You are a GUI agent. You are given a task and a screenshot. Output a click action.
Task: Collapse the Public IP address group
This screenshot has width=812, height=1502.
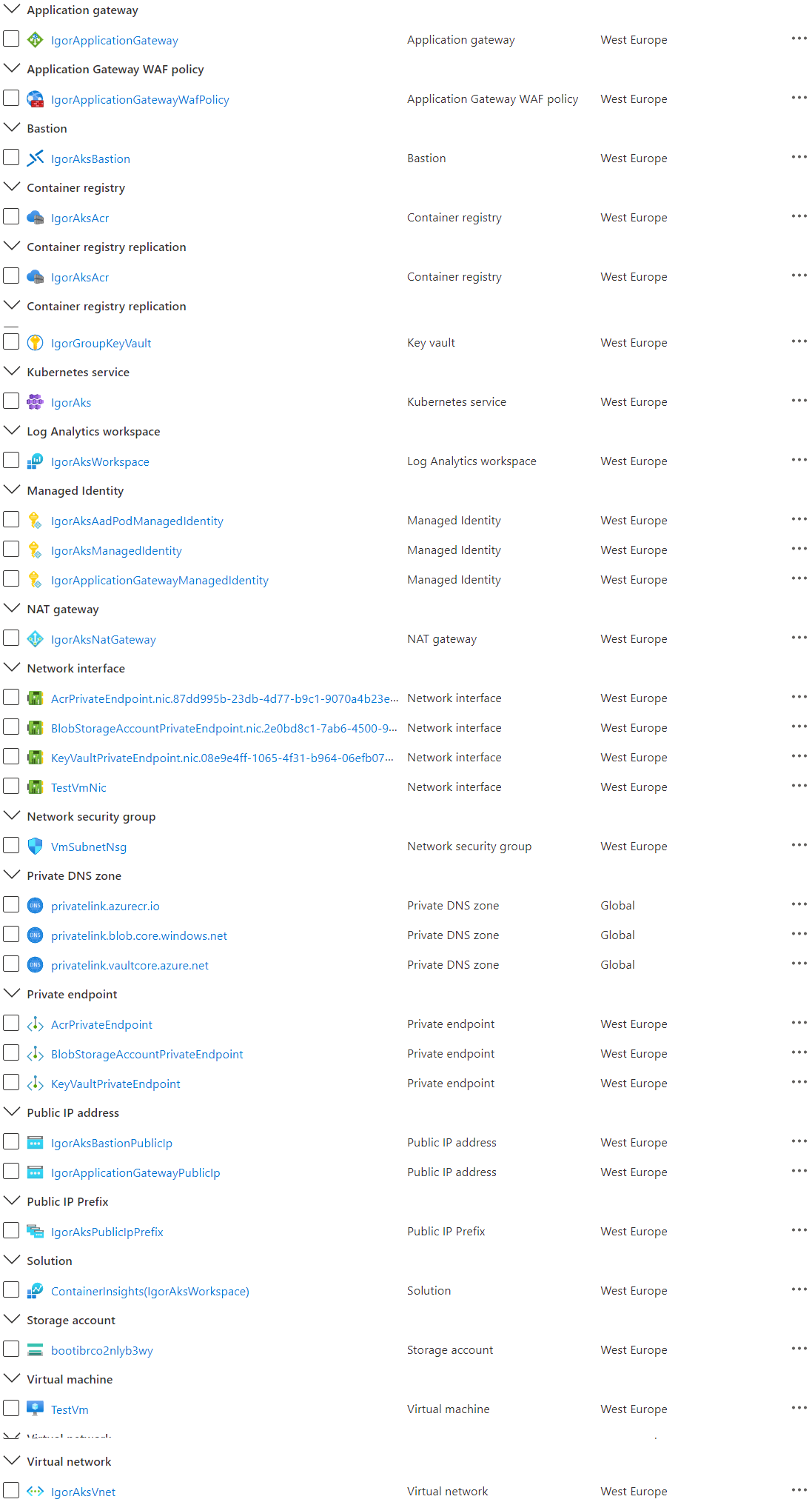pos(12,1112)
